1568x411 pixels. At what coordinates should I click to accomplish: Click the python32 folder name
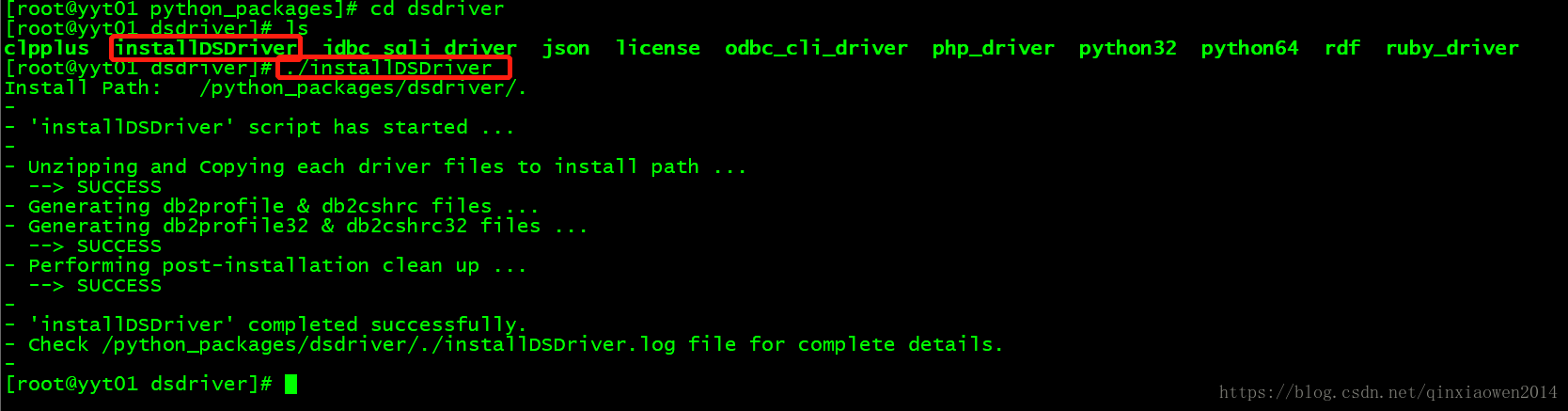(1128, 48)
